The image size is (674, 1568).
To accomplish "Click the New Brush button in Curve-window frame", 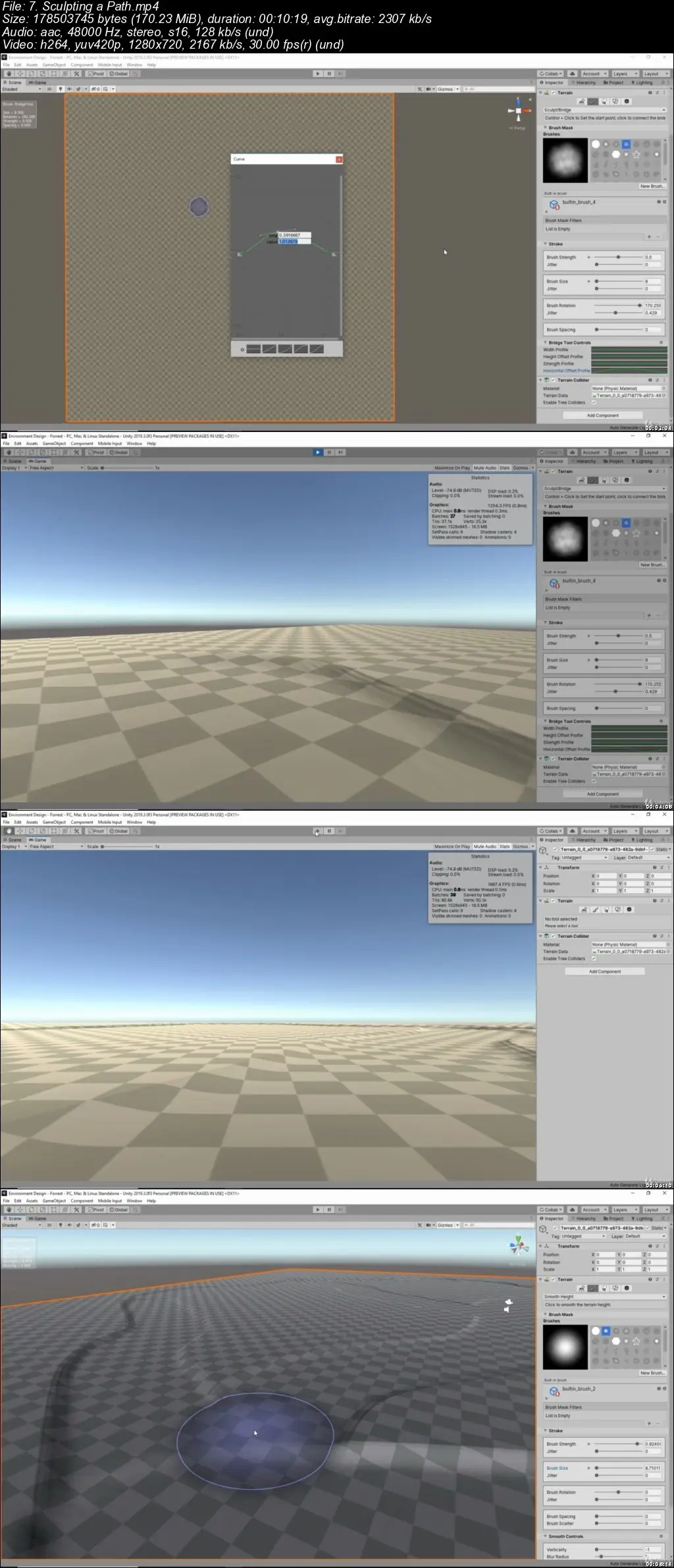I will click(x=652, y=186).
